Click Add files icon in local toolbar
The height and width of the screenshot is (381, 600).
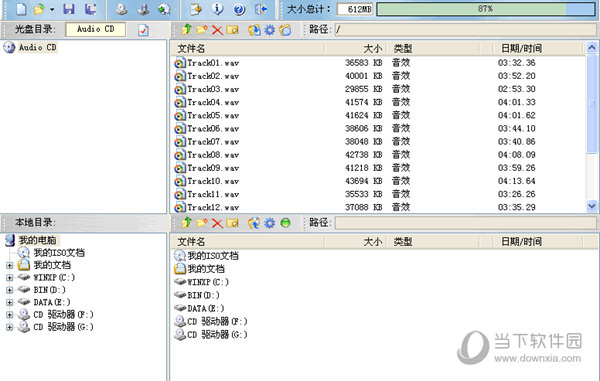pyautogui.click(x=254, y=223)
